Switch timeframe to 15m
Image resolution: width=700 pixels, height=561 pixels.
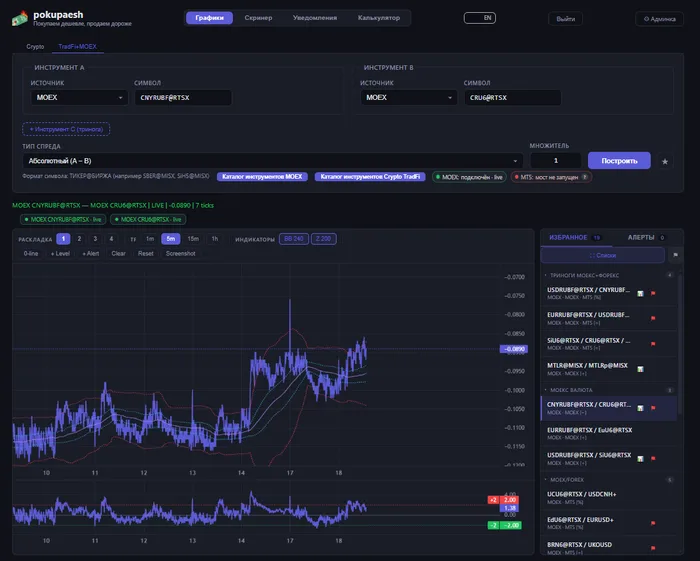click(193, 239)
